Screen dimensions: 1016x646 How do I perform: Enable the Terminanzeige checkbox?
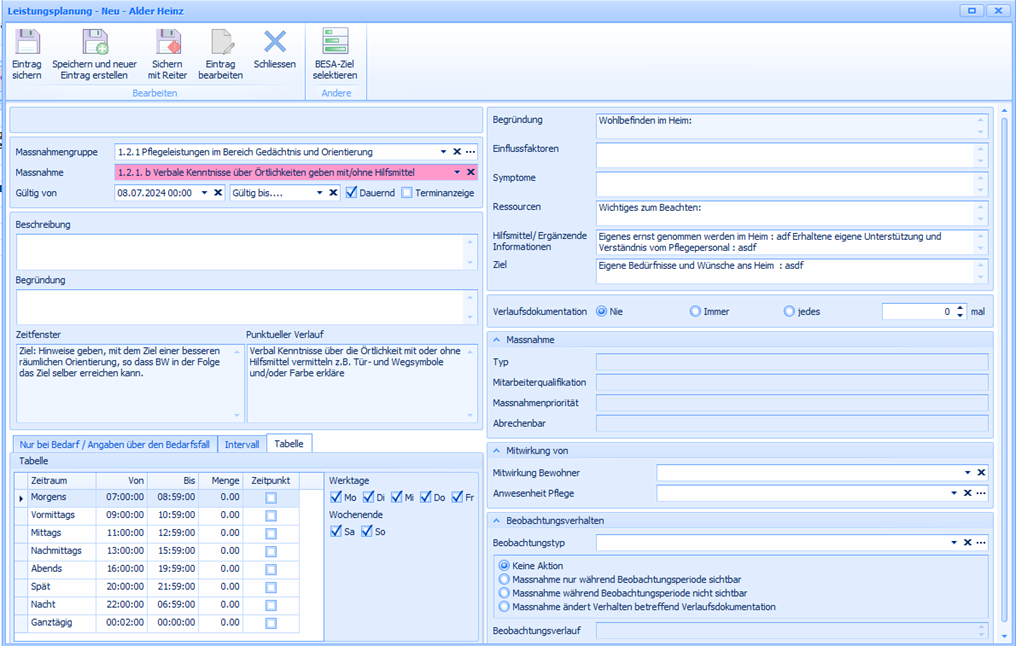(407, 193)
